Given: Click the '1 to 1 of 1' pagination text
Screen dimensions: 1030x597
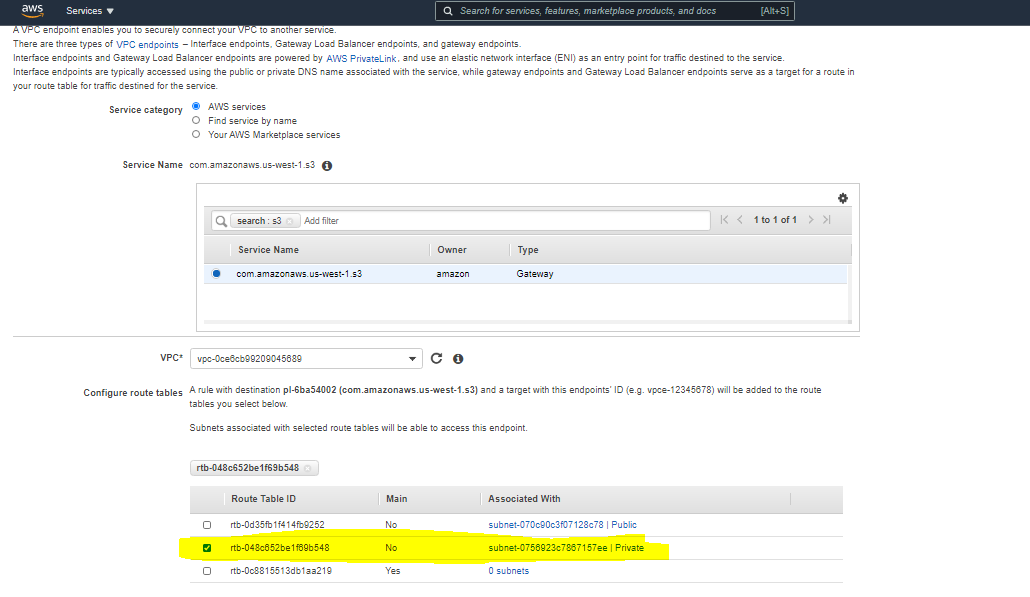Looking at the screenshot, I should 775,220.
